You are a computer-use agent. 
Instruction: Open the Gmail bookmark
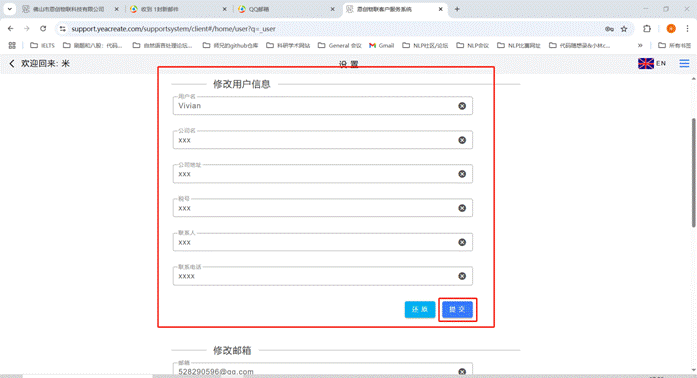pyautogui.click(x=381, y=45)
